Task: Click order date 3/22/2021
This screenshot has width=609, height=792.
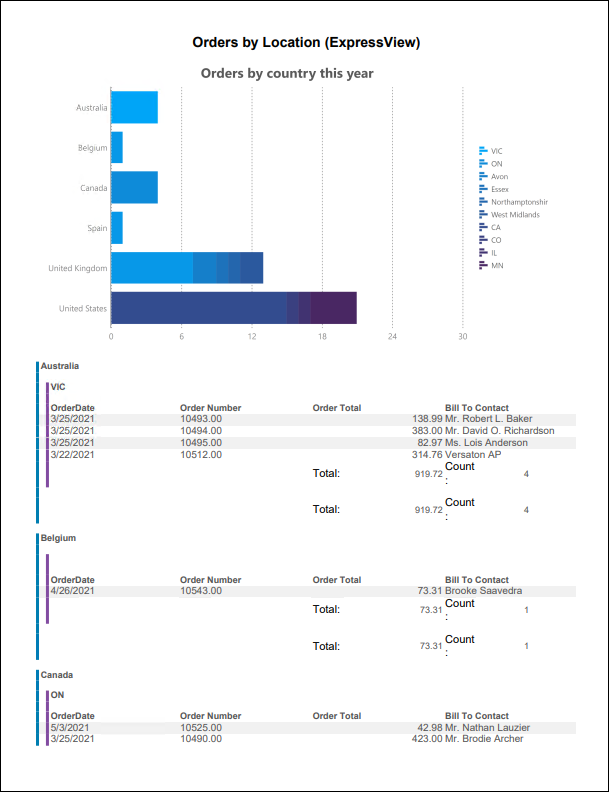Action: (73, 455)
